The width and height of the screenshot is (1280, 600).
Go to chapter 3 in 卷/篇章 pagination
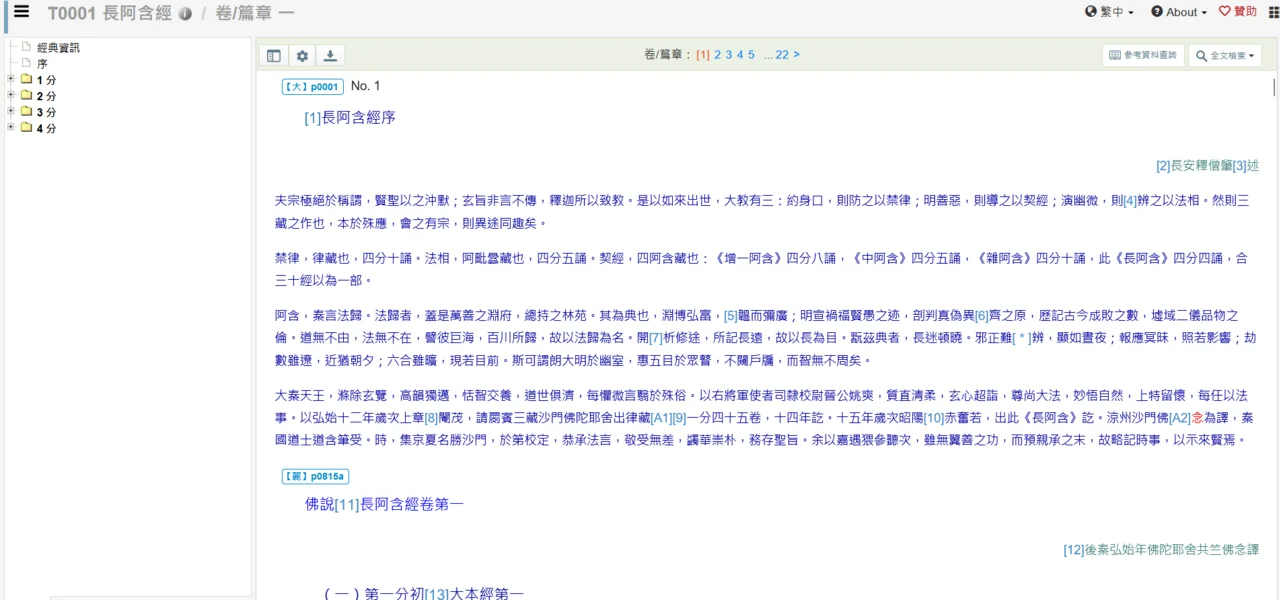tap(727, 54)
